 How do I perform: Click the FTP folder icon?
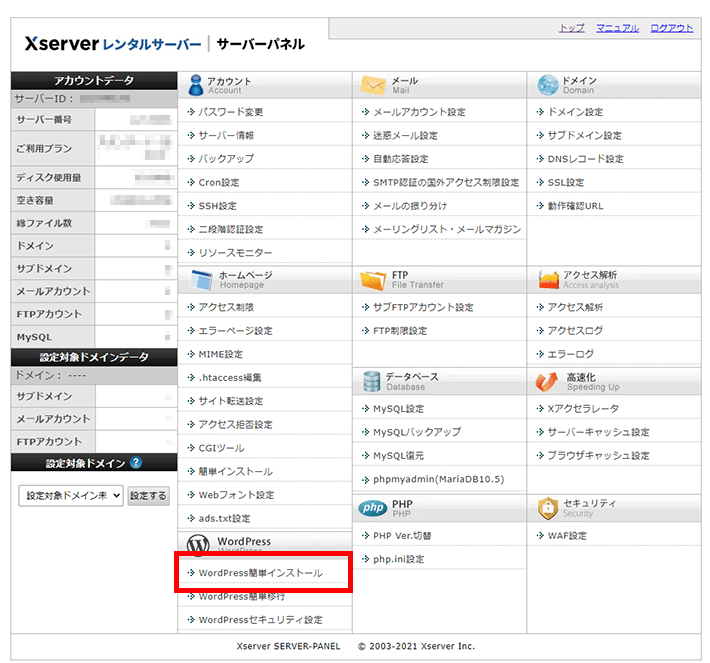[373, 280]
